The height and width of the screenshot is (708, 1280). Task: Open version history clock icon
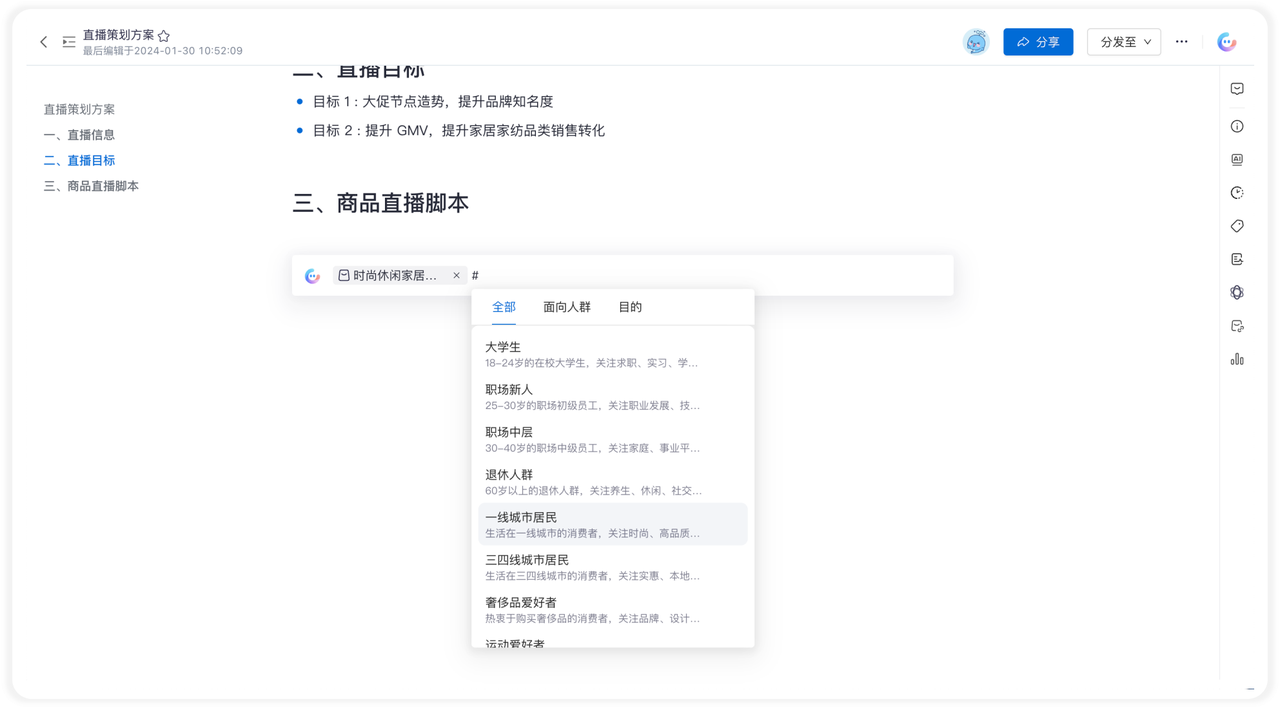coord(1237,193)
